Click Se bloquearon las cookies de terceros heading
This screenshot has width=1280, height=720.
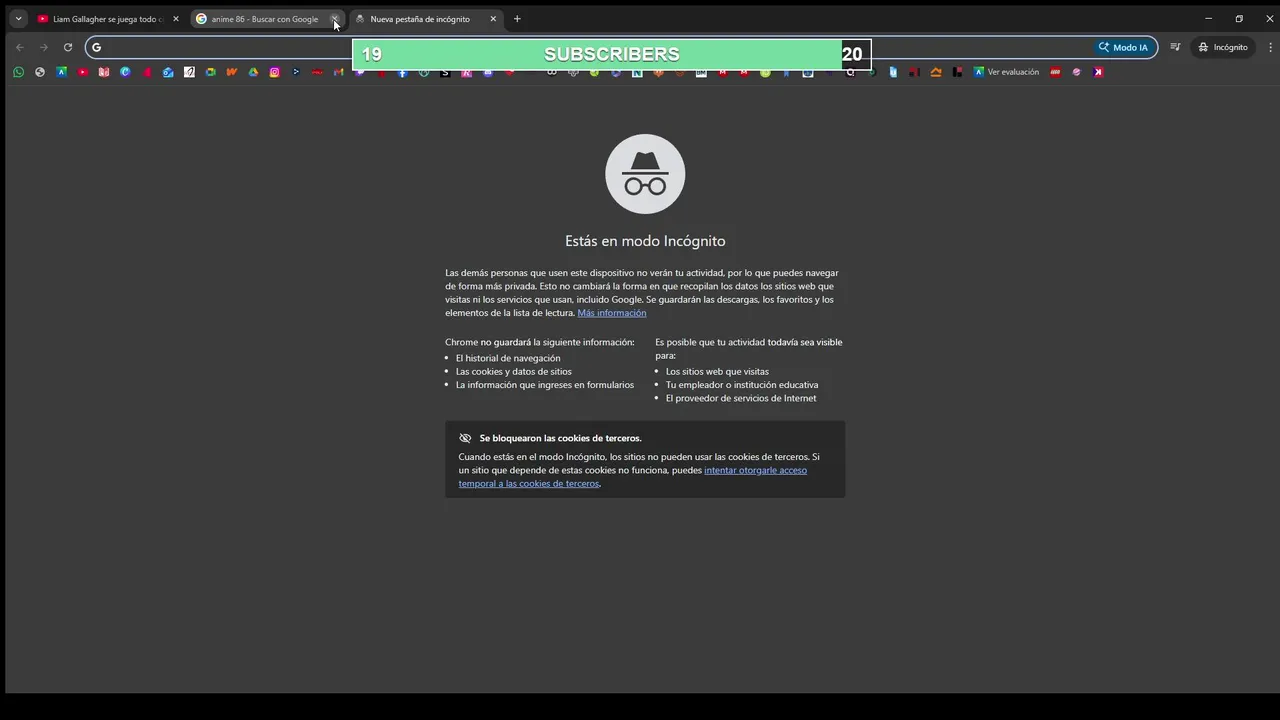tap(560, 438)
